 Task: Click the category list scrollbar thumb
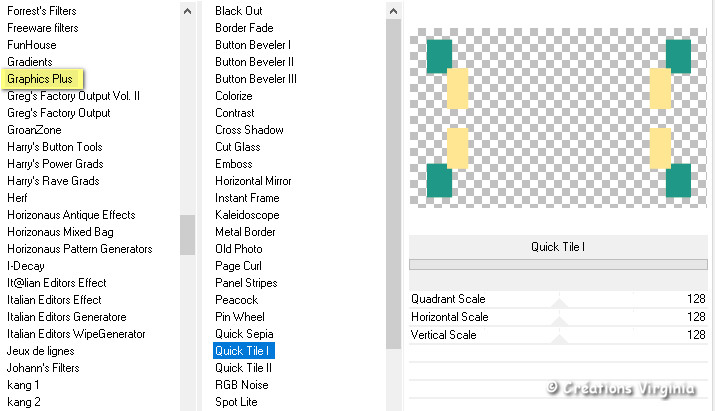[x=187, y=235]
